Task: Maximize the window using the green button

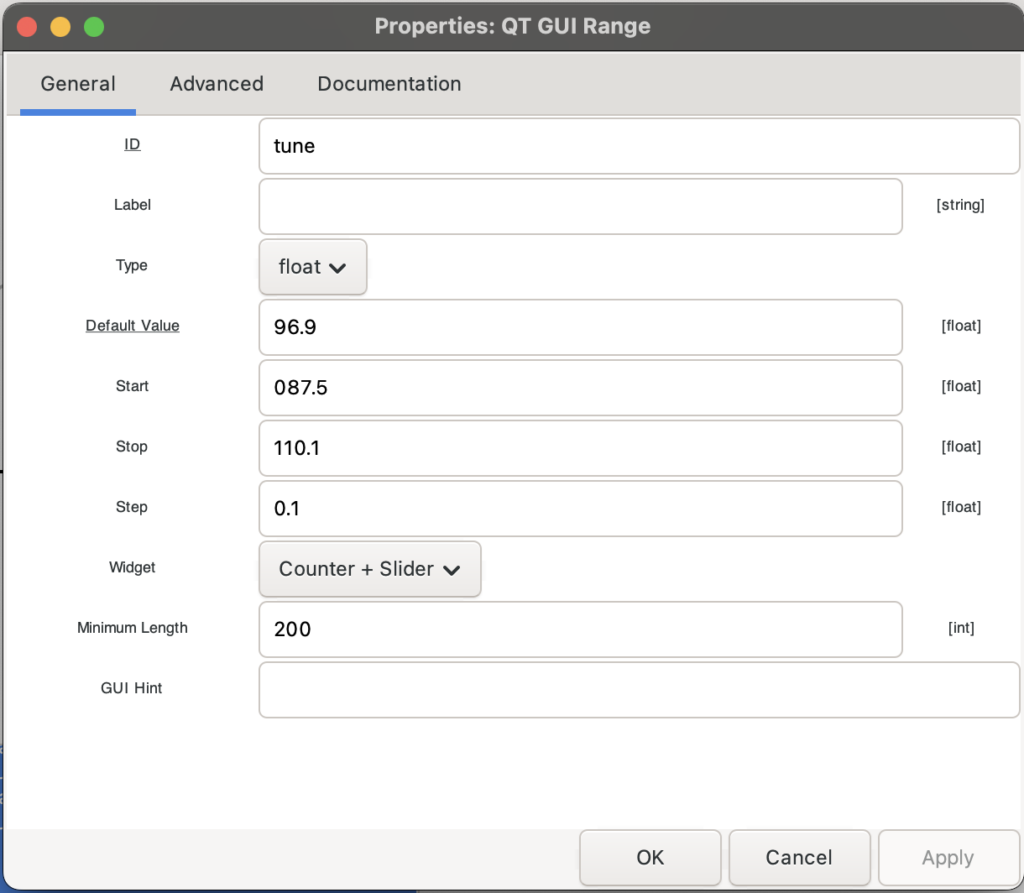Action: point(94,27)
